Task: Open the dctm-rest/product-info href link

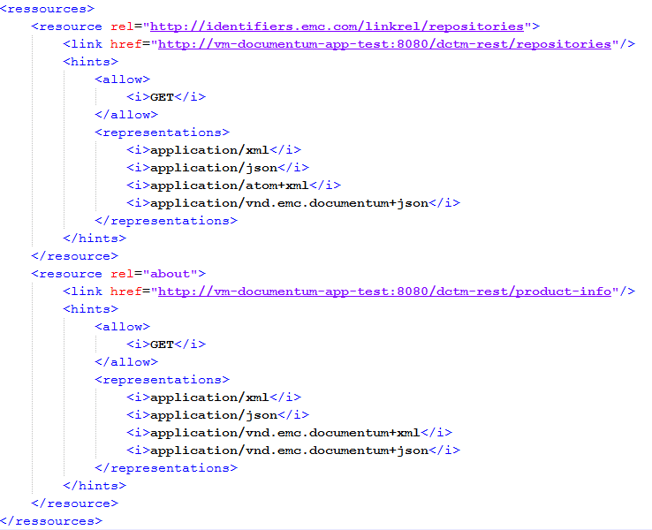Action: 385,291
